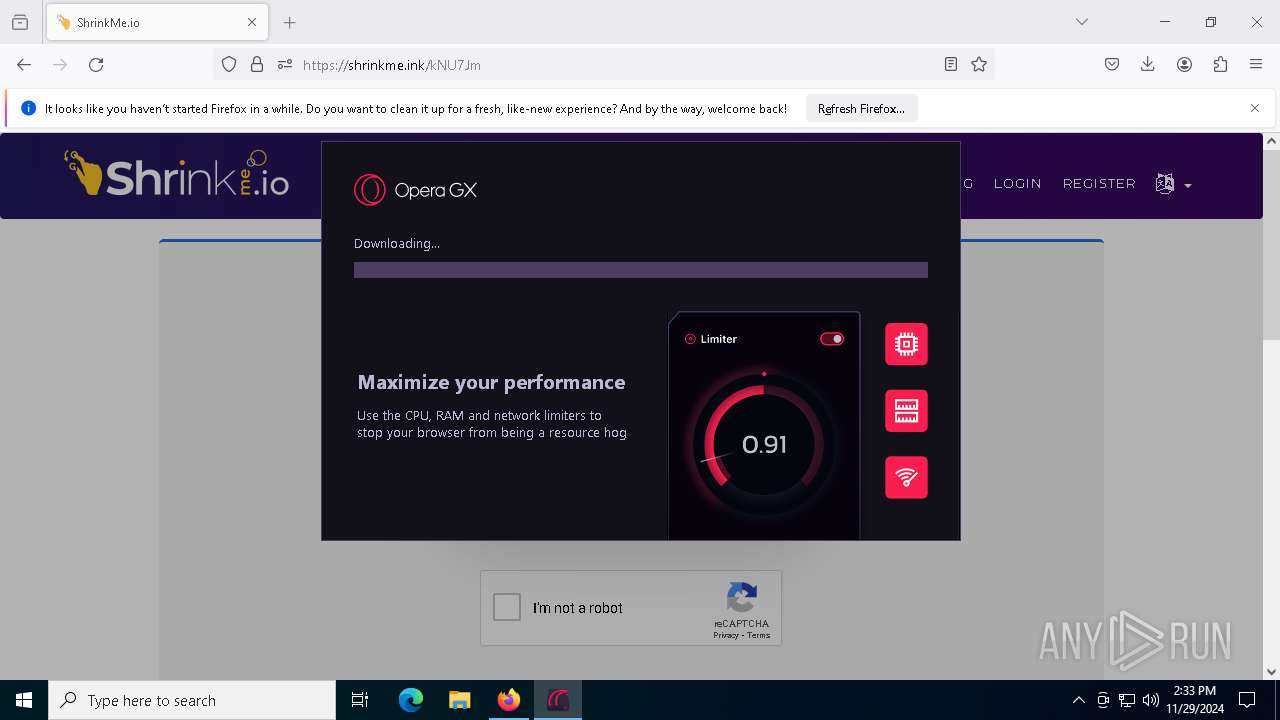This screenshot has height=720, width=1280.
Task: Open the Extensions menu
Action: [1220, 64]
